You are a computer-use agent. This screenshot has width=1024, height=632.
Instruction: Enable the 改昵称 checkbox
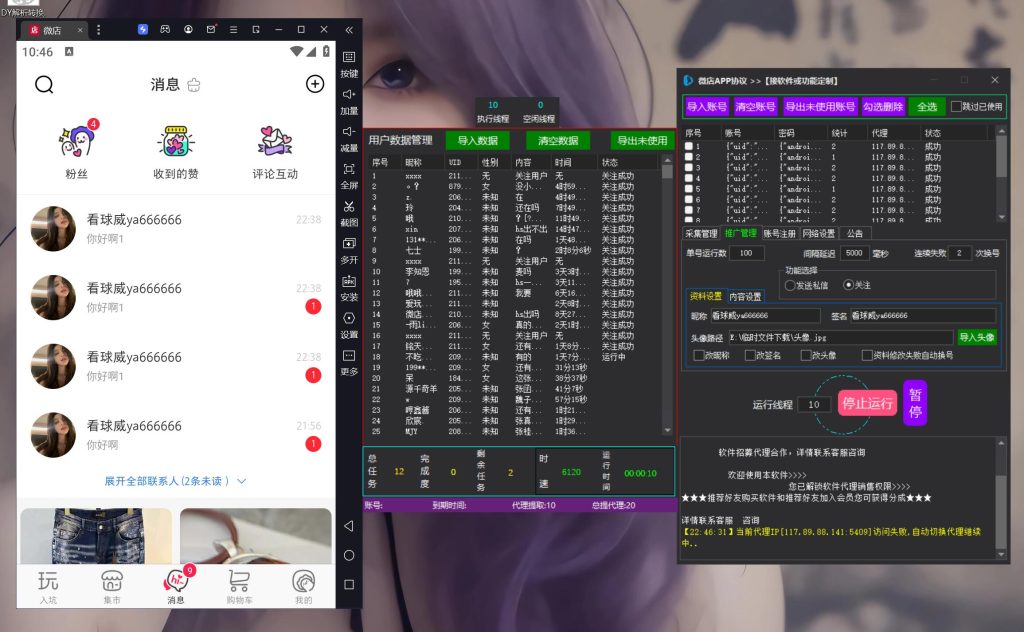click(x=699, y=355)
